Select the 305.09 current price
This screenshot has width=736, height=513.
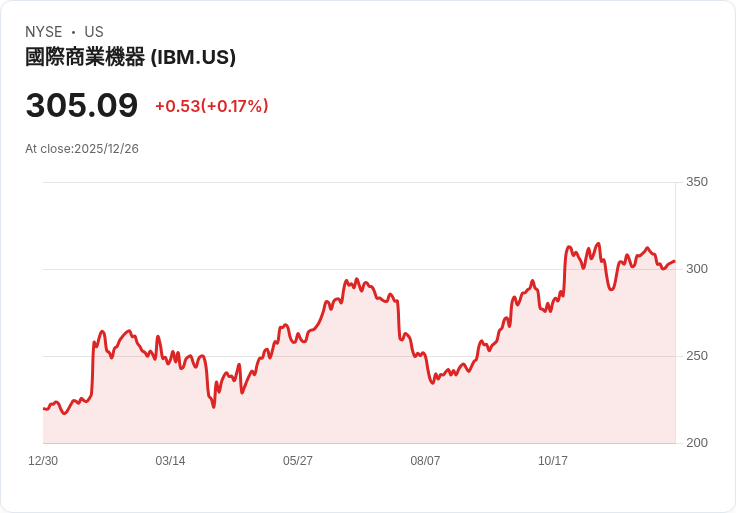pyautogui.click(x=82, y=105)
